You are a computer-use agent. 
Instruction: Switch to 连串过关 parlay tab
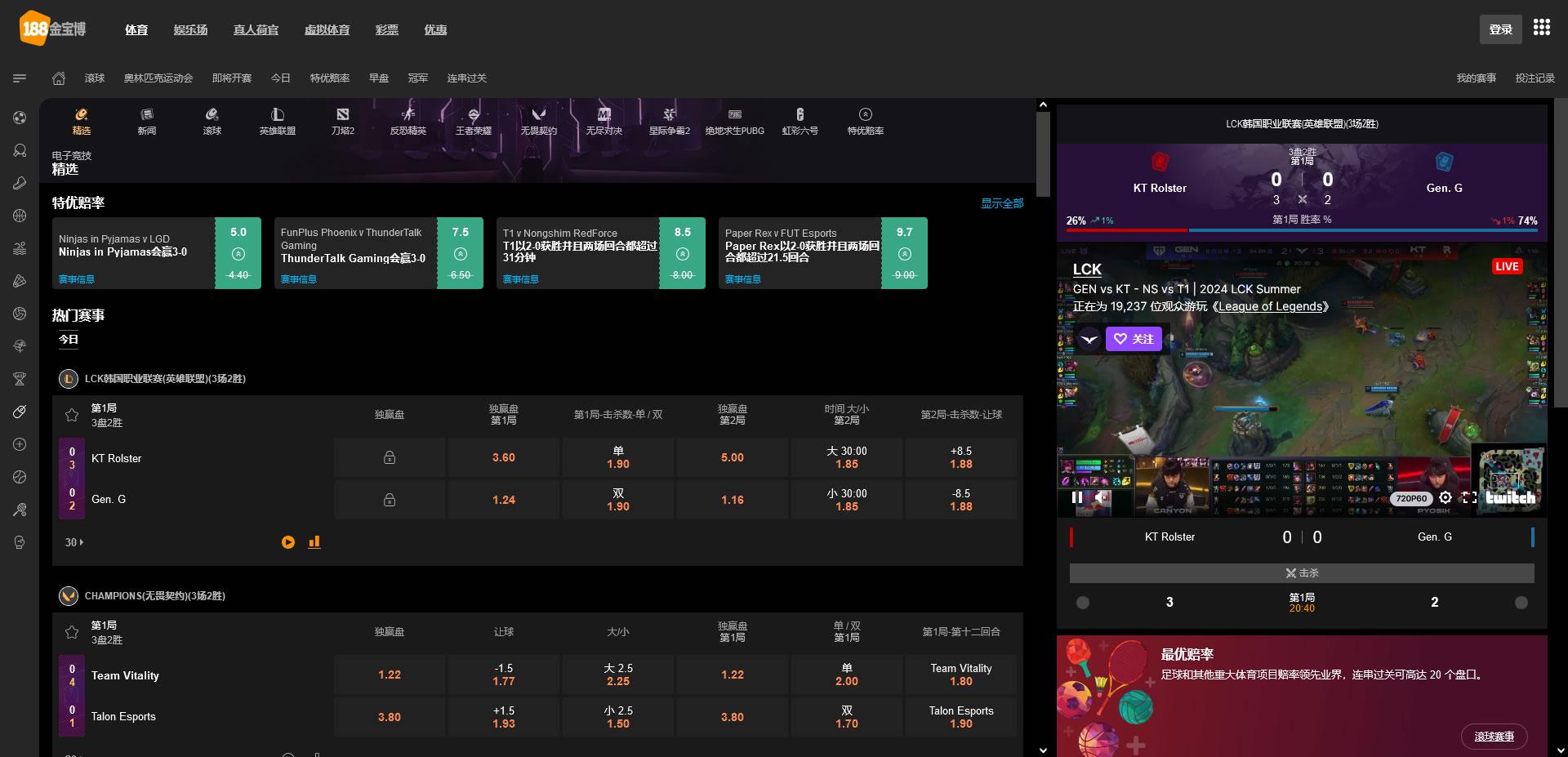pos(466,78)
